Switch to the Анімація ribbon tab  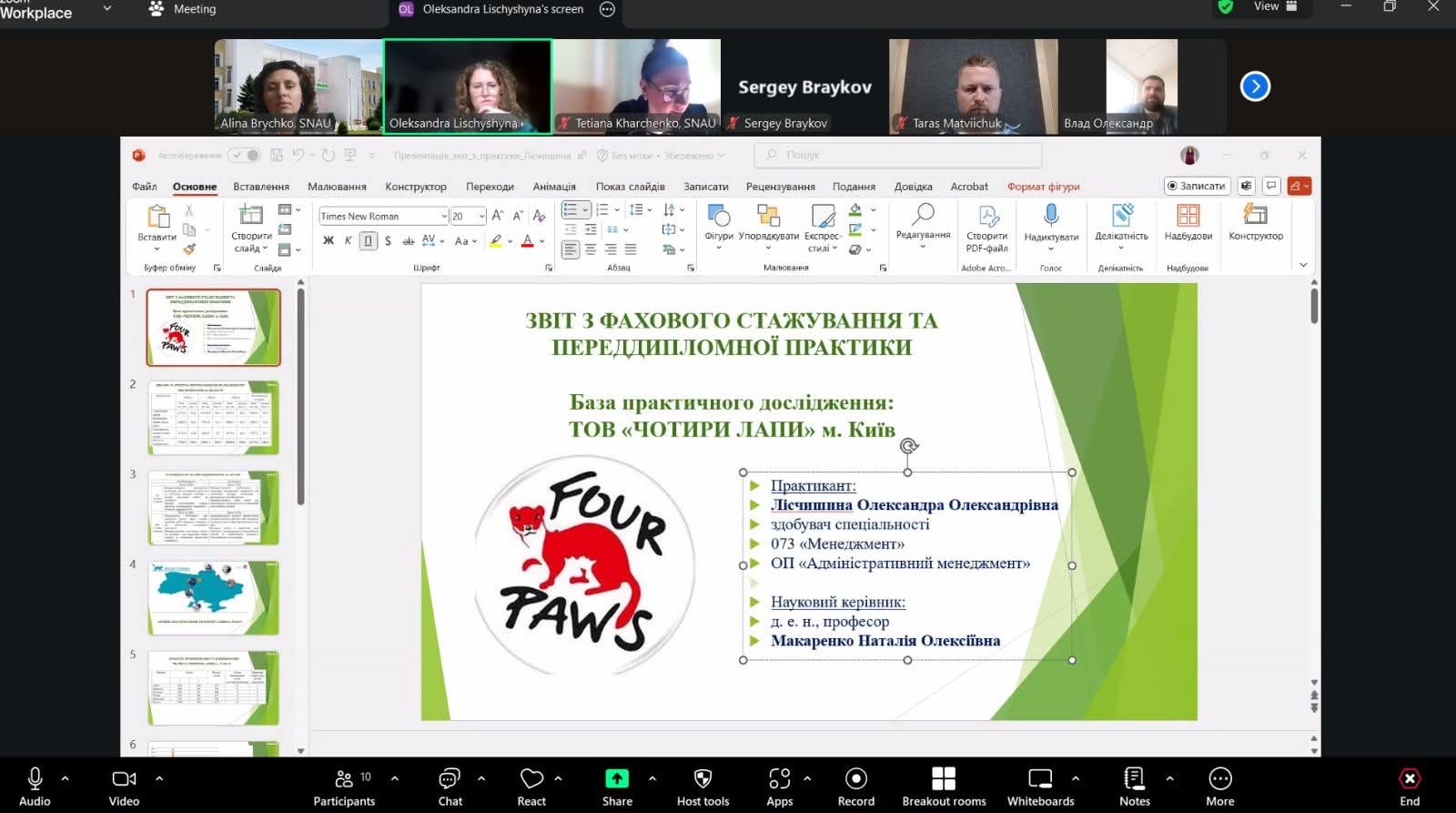554,187
